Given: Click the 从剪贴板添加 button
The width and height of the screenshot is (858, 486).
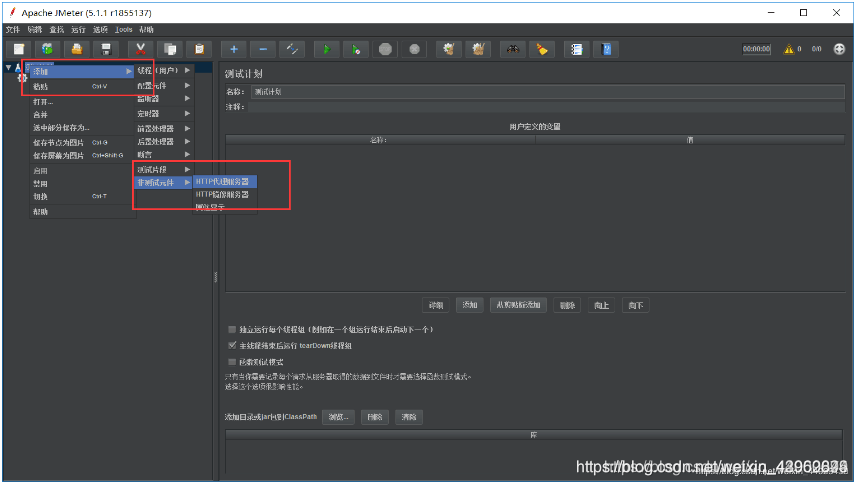Looking at the screenshot, I should pyautogui.click(x=518, y=305).
